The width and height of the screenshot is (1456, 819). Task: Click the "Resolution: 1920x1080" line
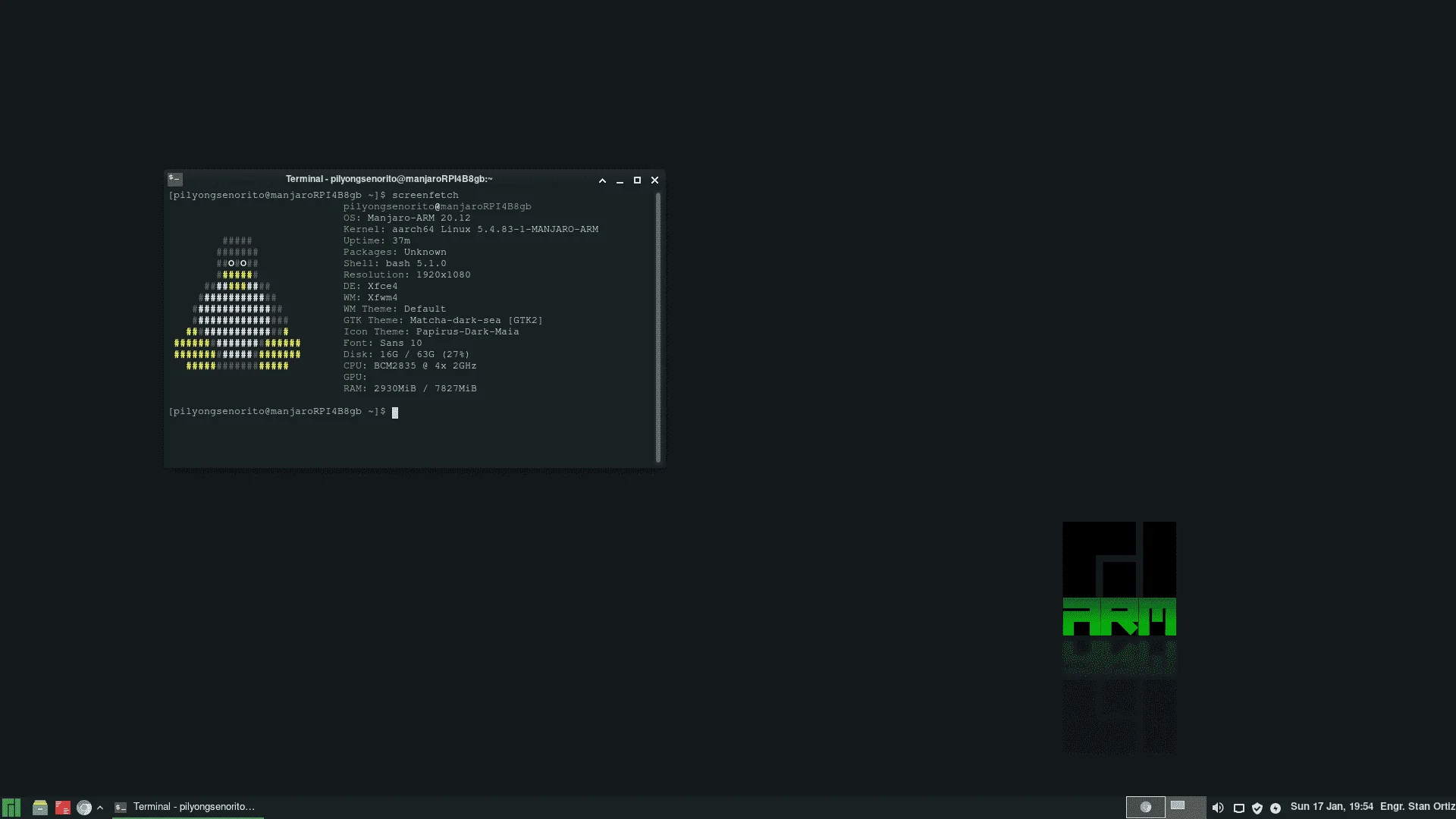click(x=406, y=275)
